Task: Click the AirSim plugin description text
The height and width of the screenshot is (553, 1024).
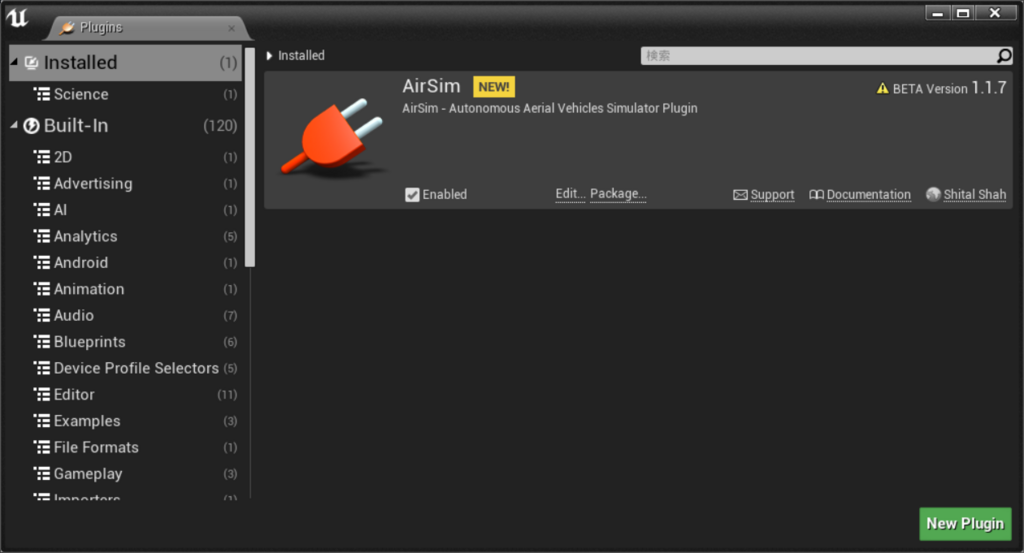Action: tap(550, 108)
